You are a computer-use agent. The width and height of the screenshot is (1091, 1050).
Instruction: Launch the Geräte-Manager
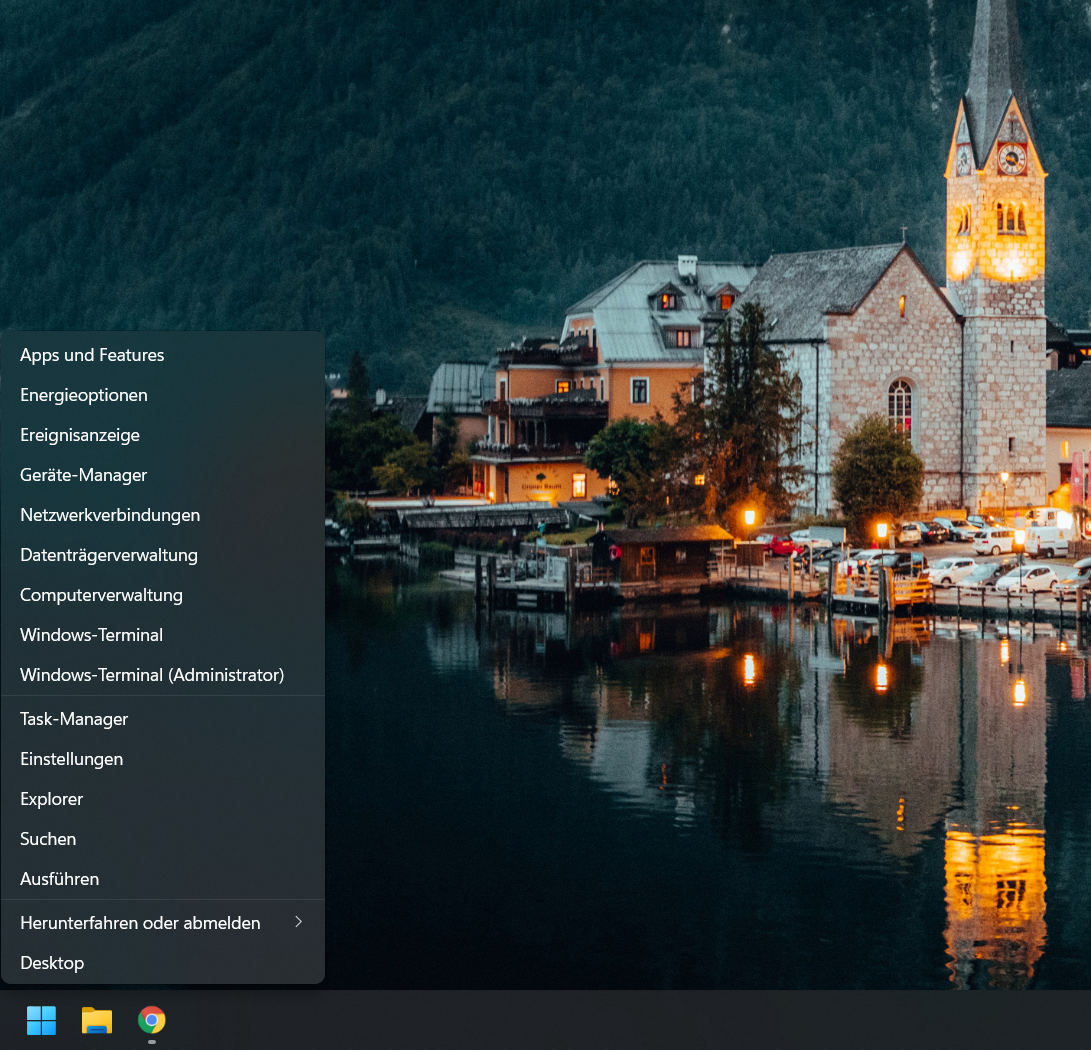pyautogui.click(x=164, y=475)
